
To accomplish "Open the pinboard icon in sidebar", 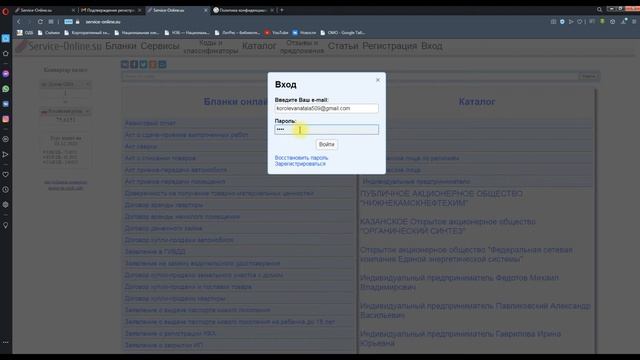I will click(6, 225).
